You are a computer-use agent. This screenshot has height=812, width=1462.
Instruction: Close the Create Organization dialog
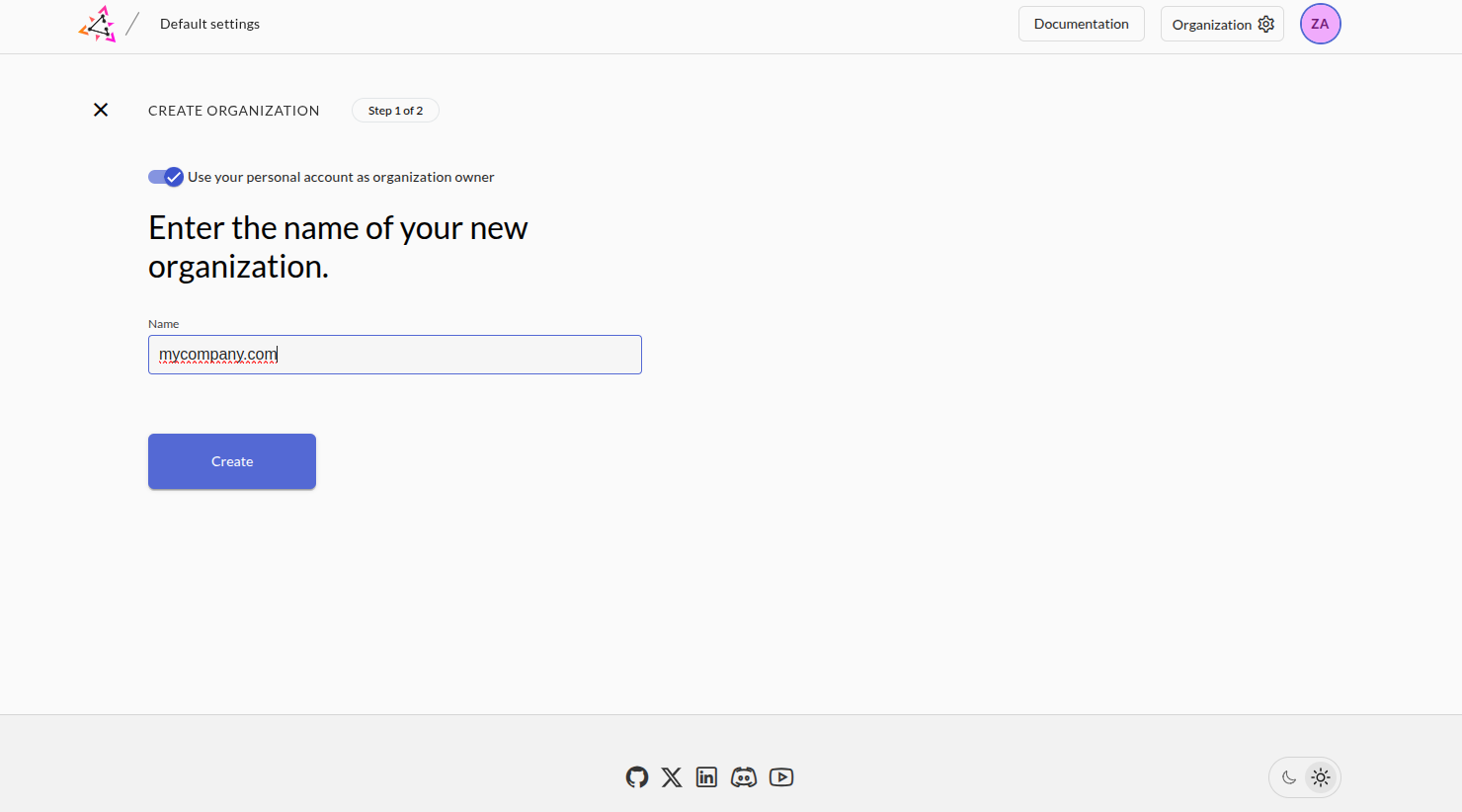coord(100,110)
